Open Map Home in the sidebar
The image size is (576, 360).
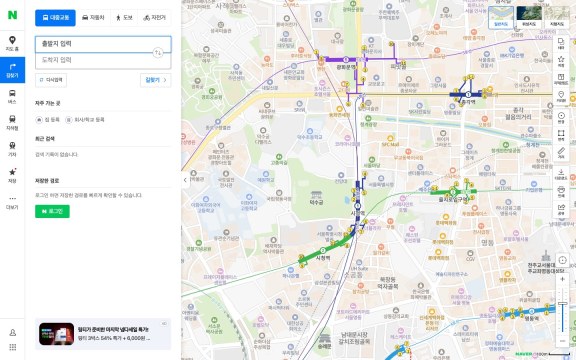pos(12,43)
